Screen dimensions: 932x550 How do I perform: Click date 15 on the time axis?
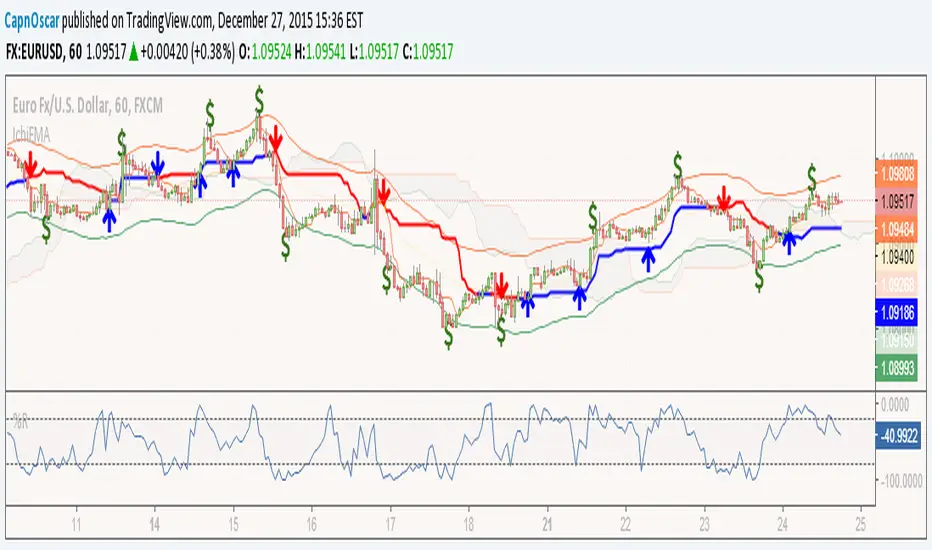pos(233,524)
